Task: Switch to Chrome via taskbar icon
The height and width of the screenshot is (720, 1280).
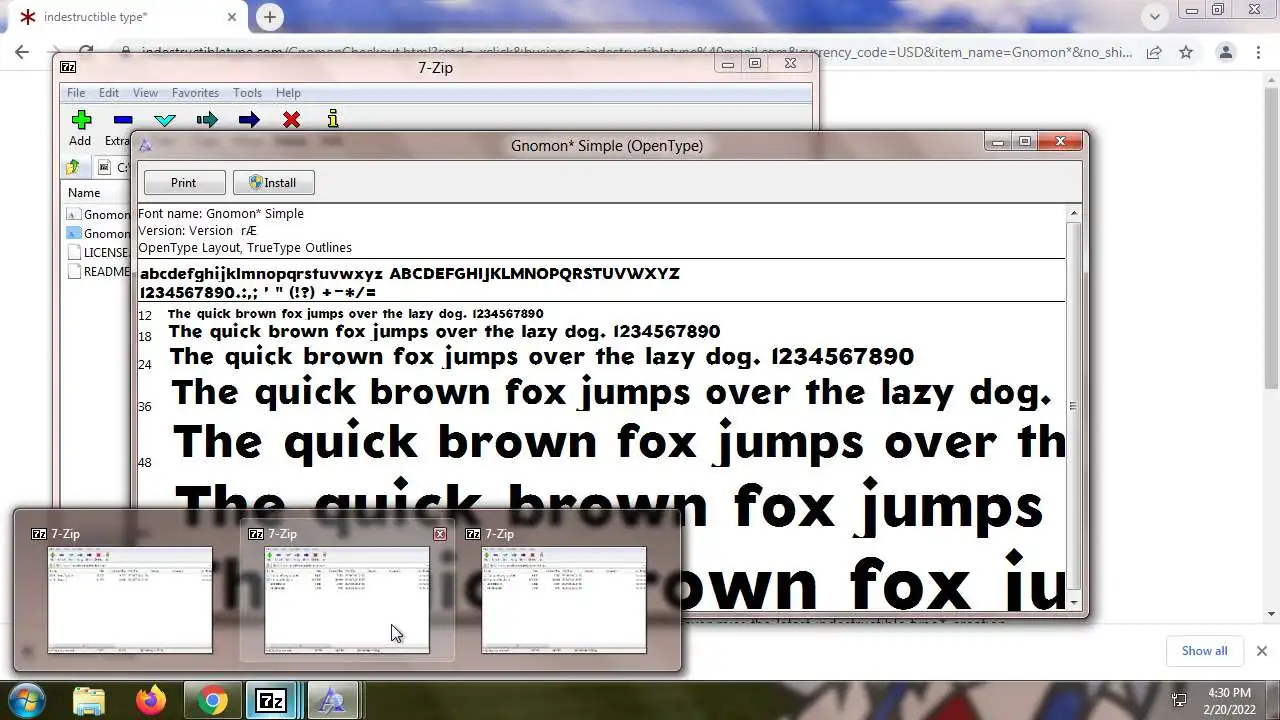Action: click(212, 700)
